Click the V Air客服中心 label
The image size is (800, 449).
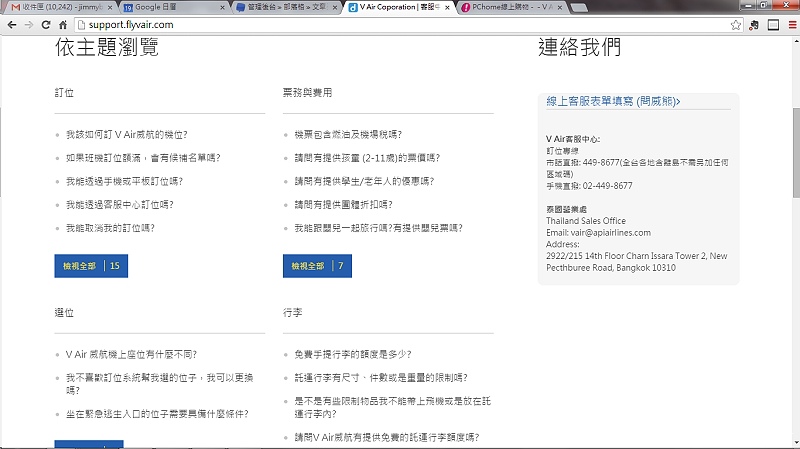(573, 139)
